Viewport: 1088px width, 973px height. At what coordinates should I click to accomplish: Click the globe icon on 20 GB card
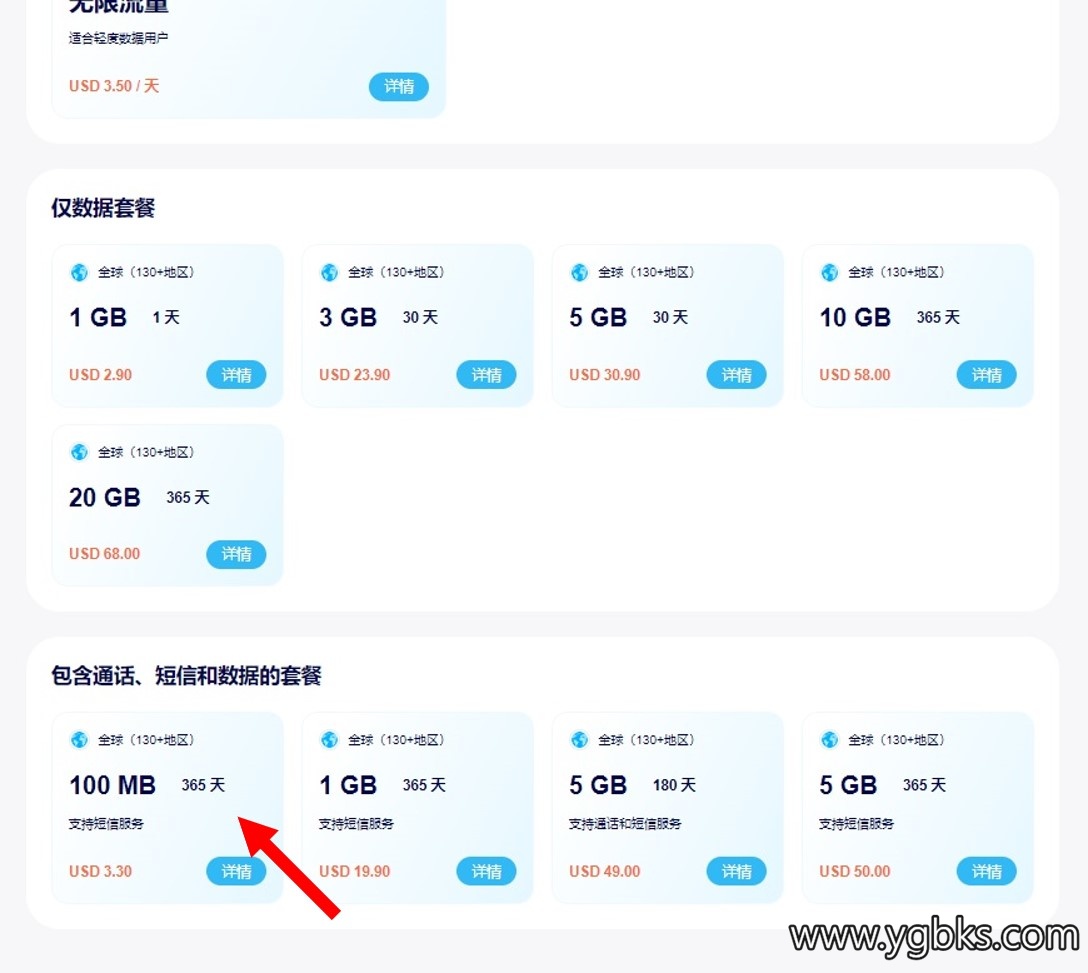pos(79,452)
